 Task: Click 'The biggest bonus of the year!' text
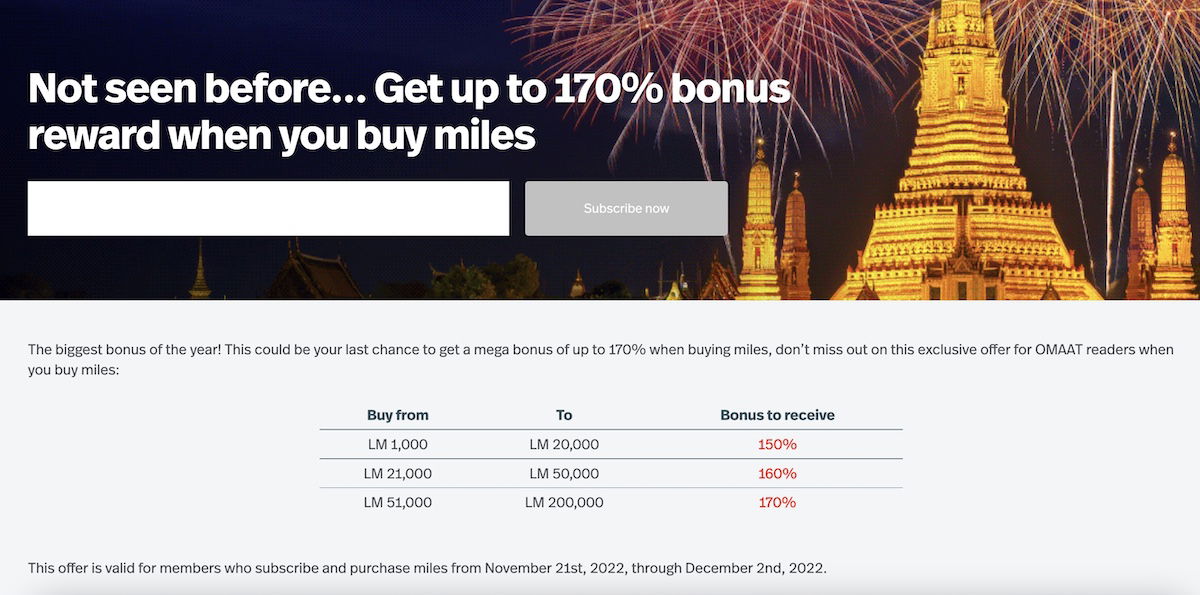click(126, 350)
